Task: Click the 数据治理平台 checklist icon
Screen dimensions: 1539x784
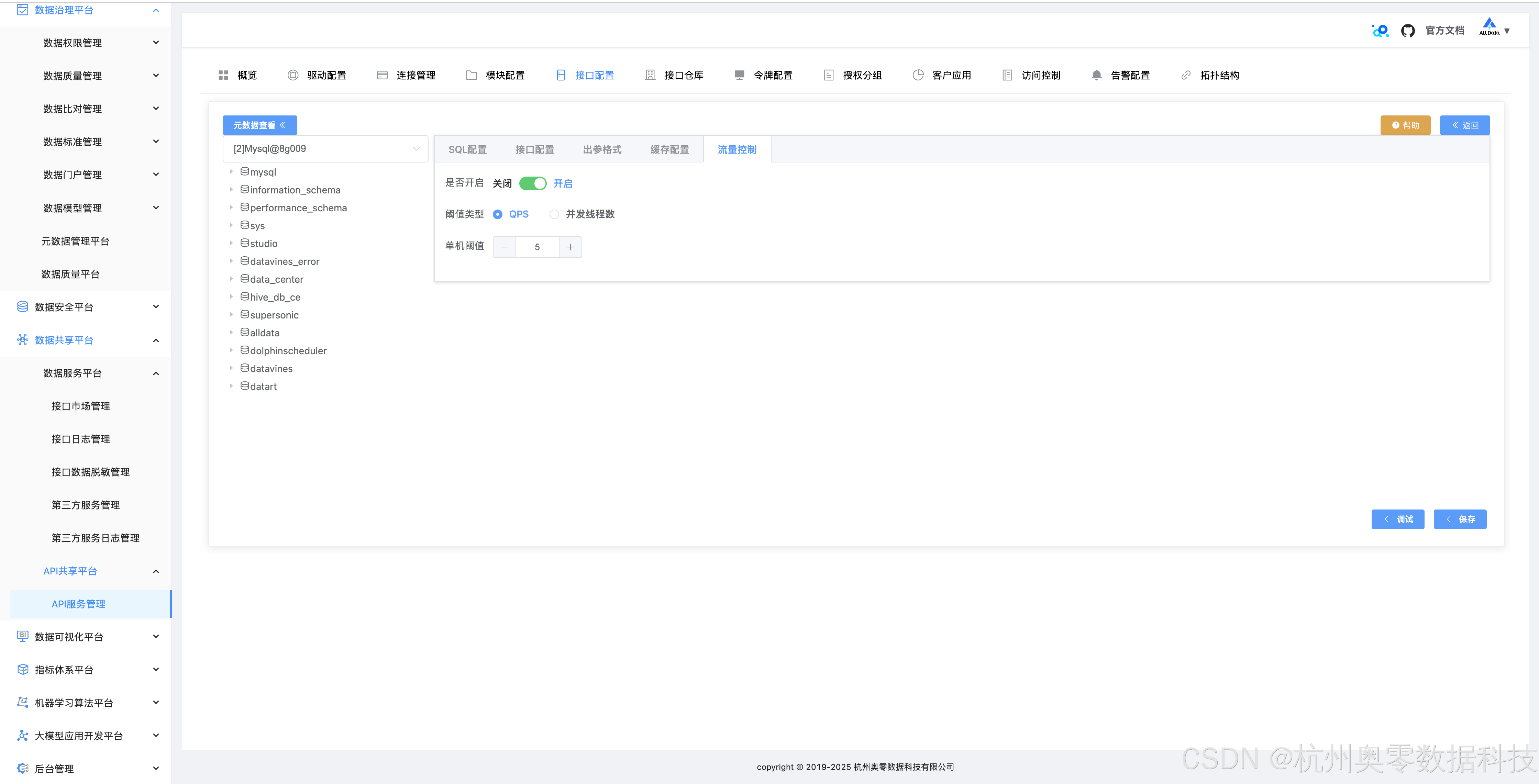Action: pyautogui.click(x=23, y=10)
